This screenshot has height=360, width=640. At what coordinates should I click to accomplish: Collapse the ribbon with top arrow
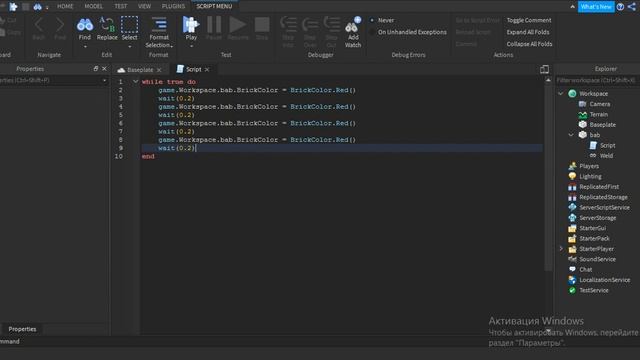coord(572,7)
